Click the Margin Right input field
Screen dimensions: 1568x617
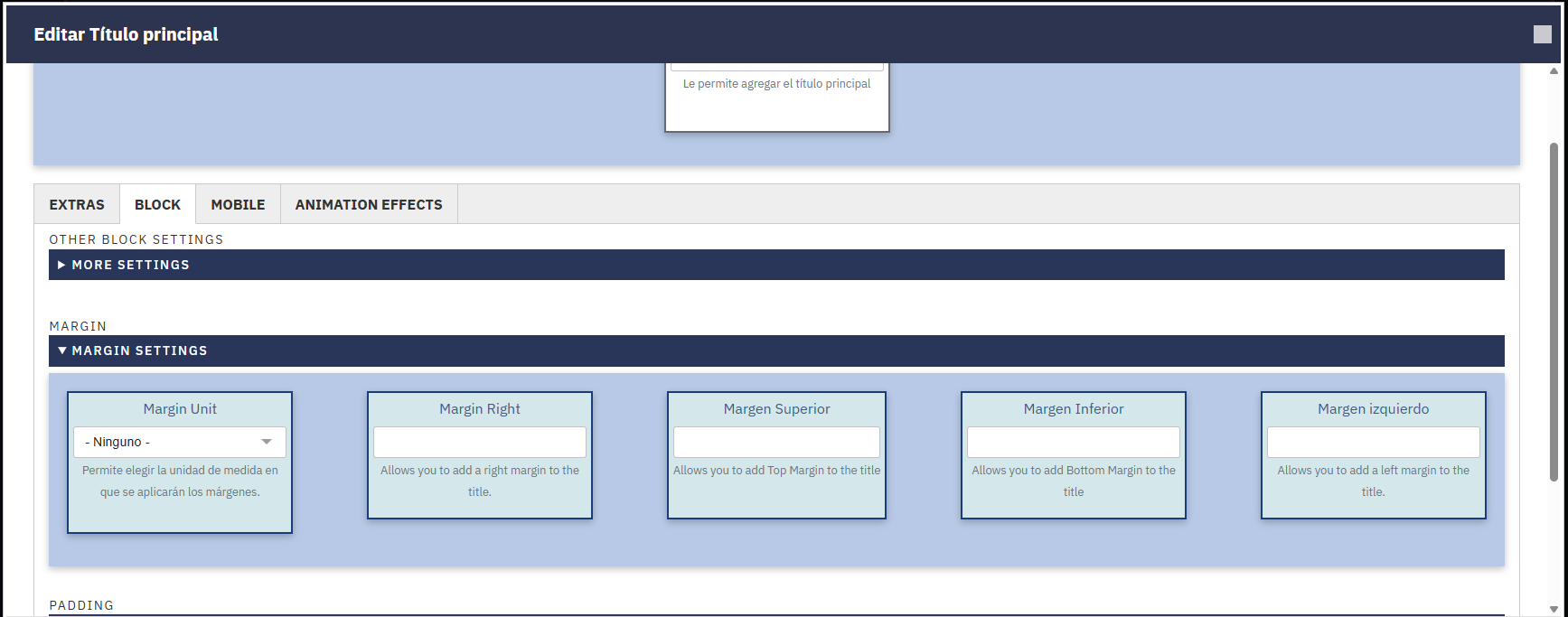coord(480,442)
